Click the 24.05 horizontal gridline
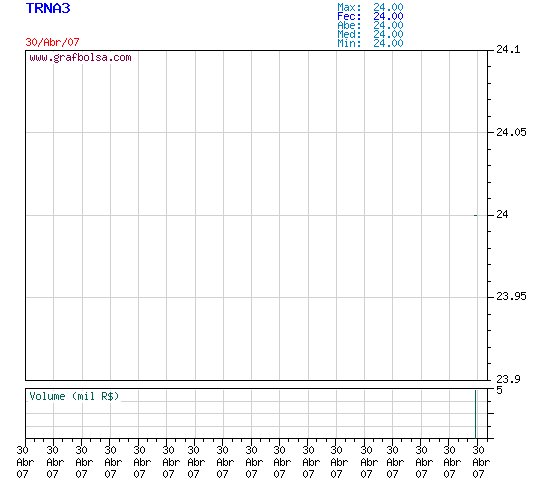Screen dimensions: 545x490 tap(257, 132)
